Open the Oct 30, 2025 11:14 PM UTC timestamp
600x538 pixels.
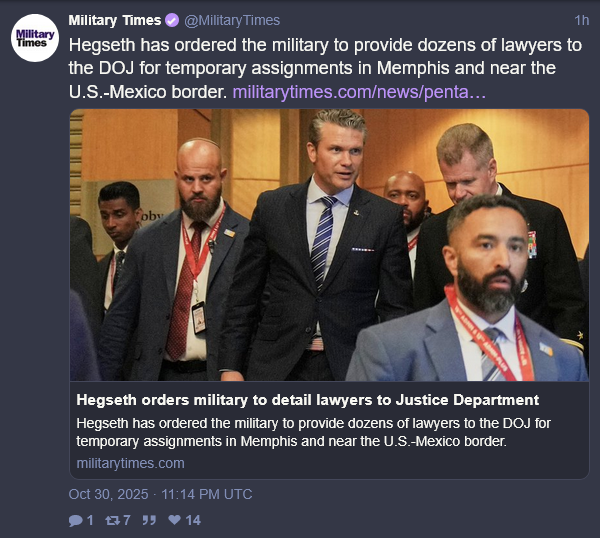click(160, 494)
